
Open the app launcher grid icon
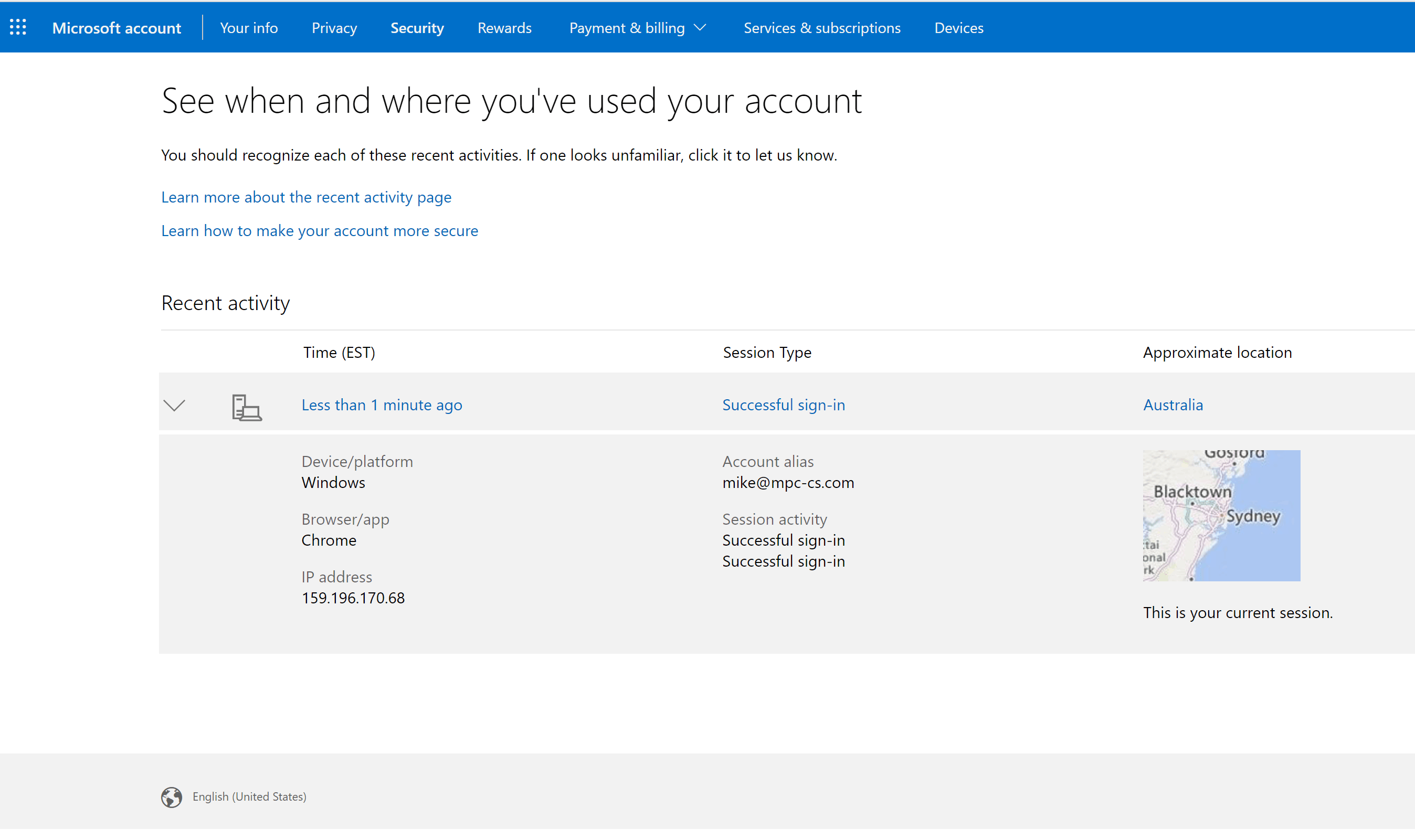coord(17,27)
